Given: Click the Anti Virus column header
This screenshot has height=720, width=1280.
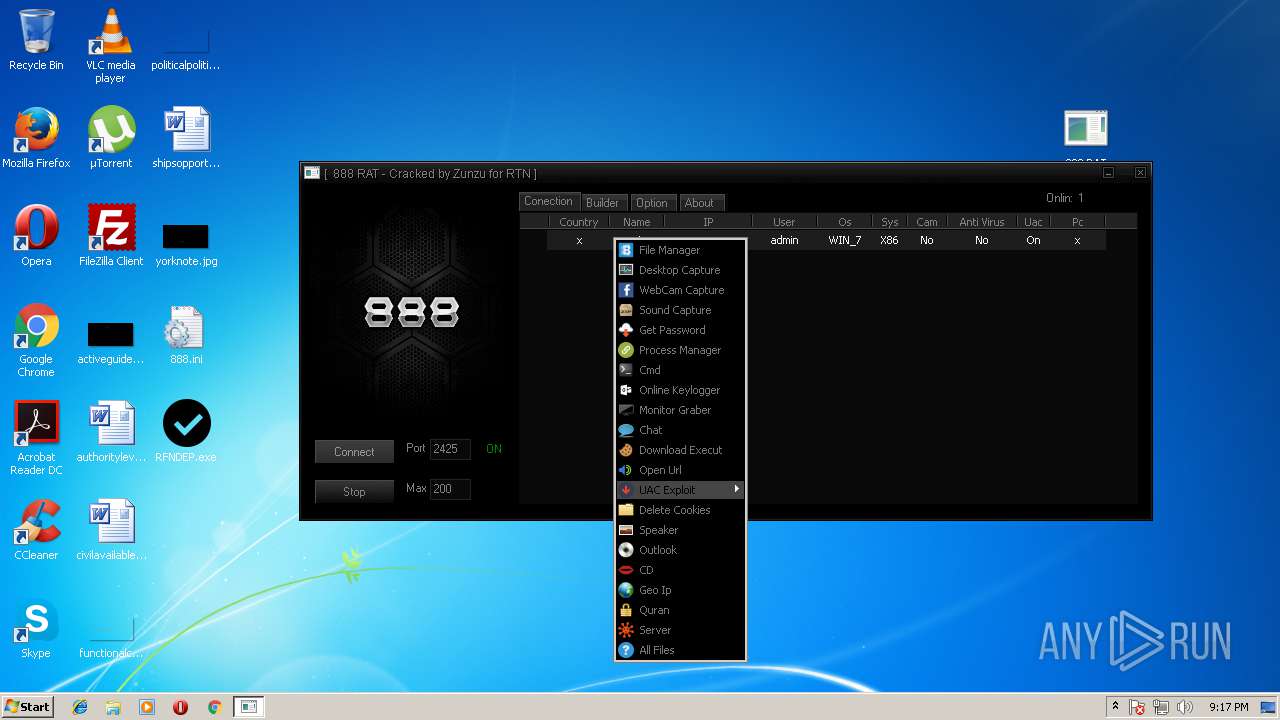Looking at the screenshot, I should tap(982, 222).
